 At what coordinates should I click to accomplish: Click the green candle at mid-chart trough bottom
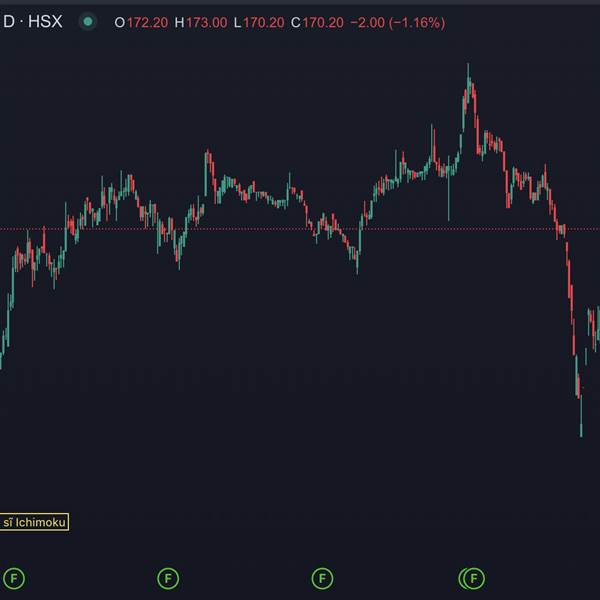coord(357,262)
